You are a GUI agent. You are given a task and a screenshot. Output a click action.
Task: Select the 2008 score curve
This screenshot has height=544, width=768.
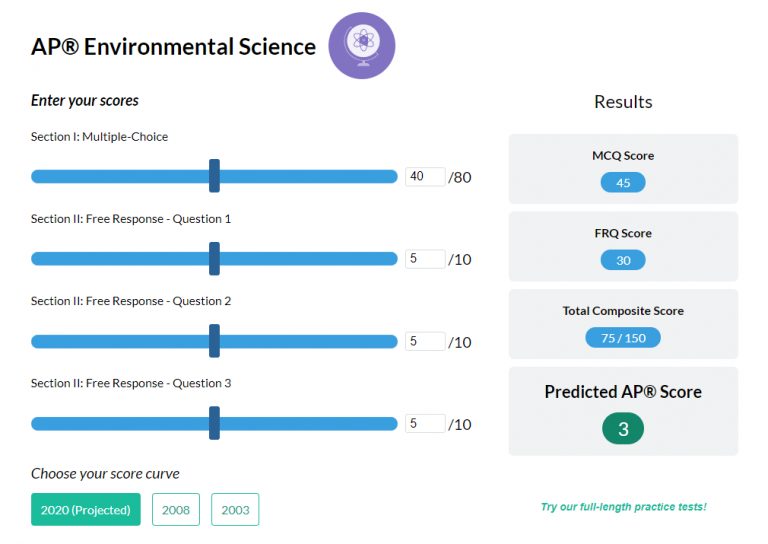176,509
